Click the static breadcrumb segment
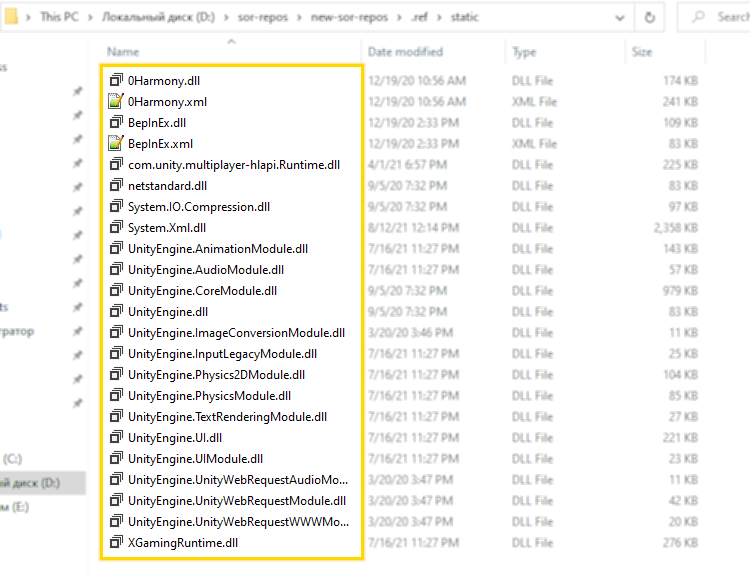The width and height of the screenshot is (750, 578). click(x=464, y=17)
